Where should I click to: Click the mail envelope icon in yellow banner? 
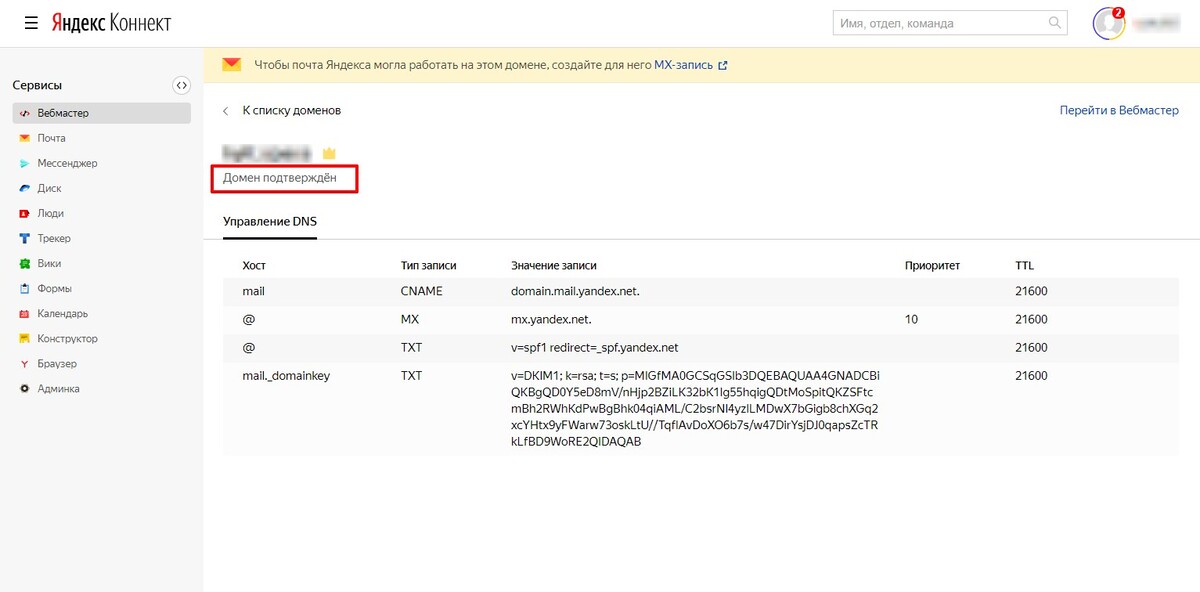(x=232, y=65)
